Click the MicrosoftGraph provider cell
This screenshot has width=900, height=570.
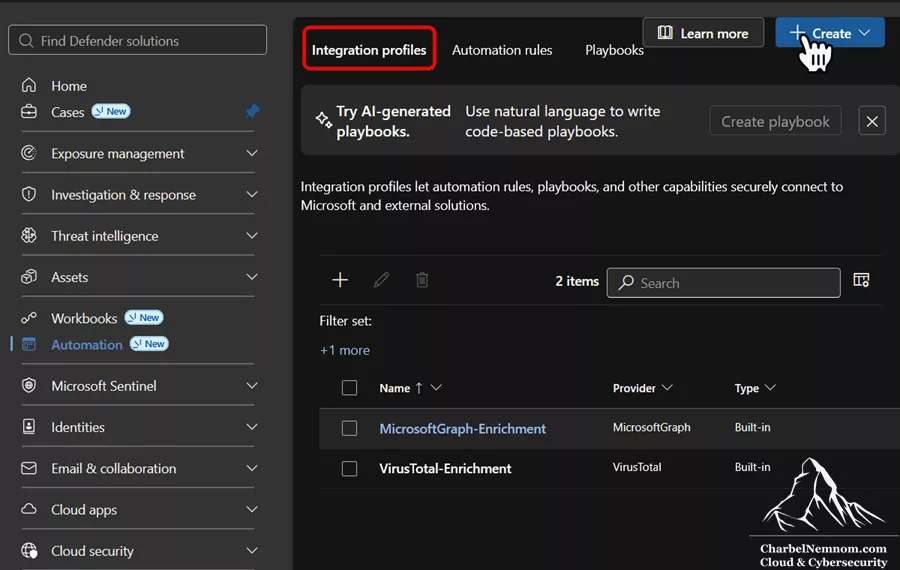[651, 427]
